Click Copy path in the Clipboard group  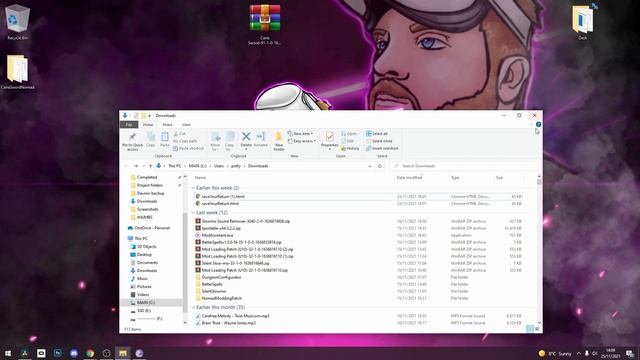[x=185, y=141]
